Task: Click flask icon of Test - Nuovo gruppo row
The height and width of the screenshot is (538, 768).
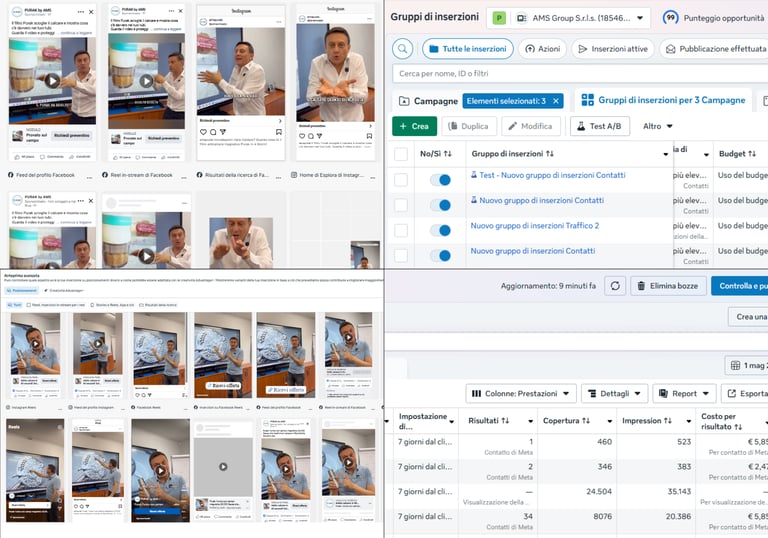Action: (x=474, y=174)
